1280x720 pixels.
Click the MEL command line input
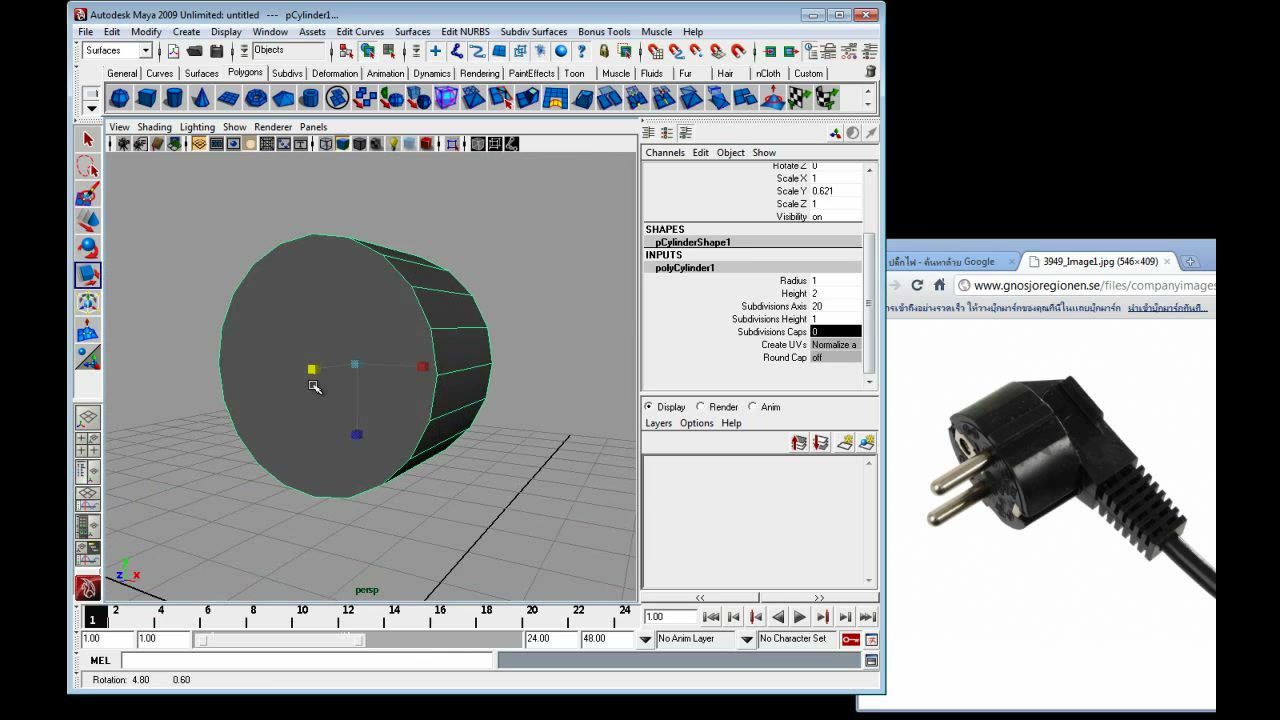(x=308, y=661)
